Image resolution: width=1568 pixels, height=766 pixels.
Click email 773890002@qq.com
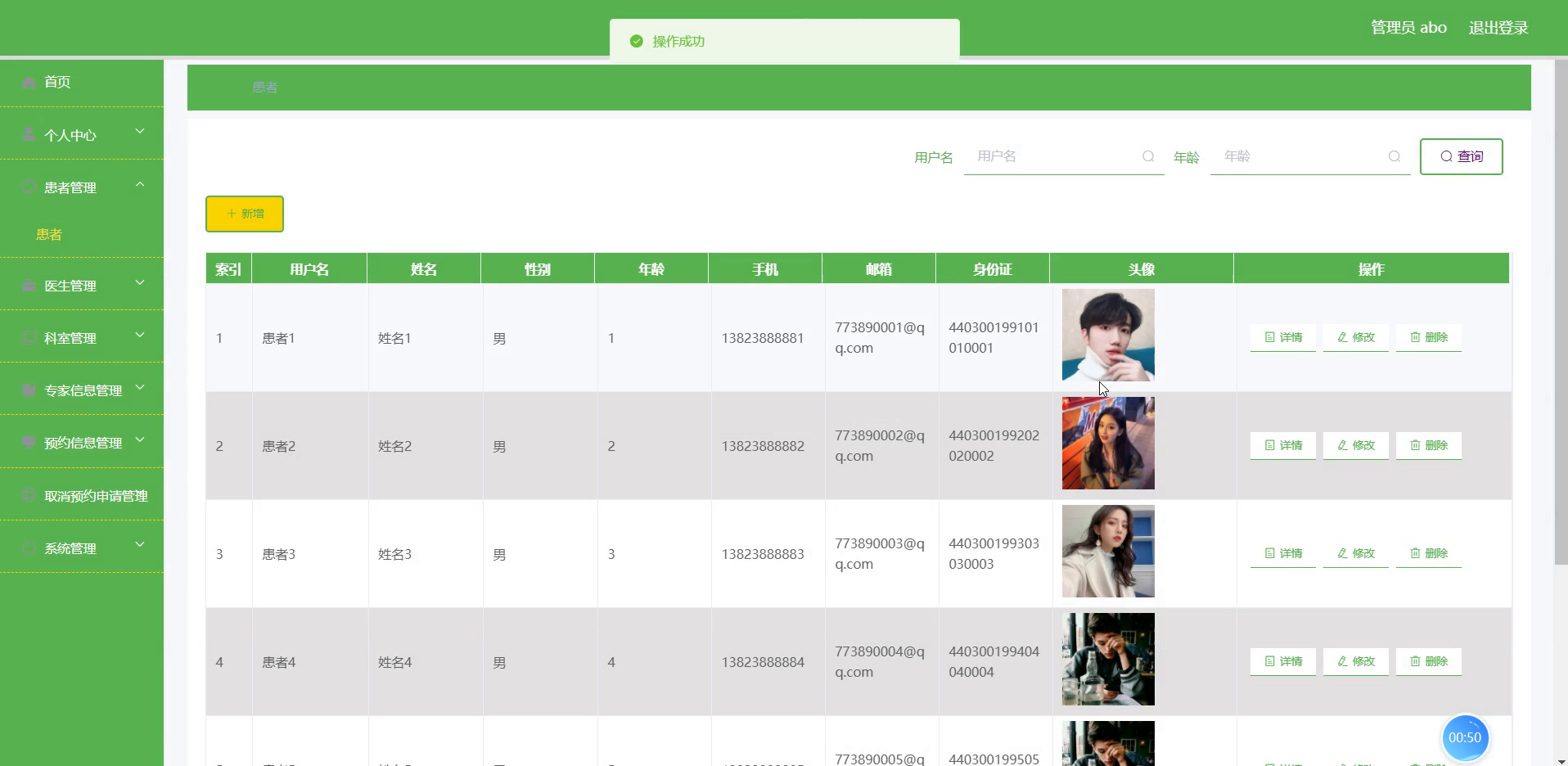tap(880, 445)
